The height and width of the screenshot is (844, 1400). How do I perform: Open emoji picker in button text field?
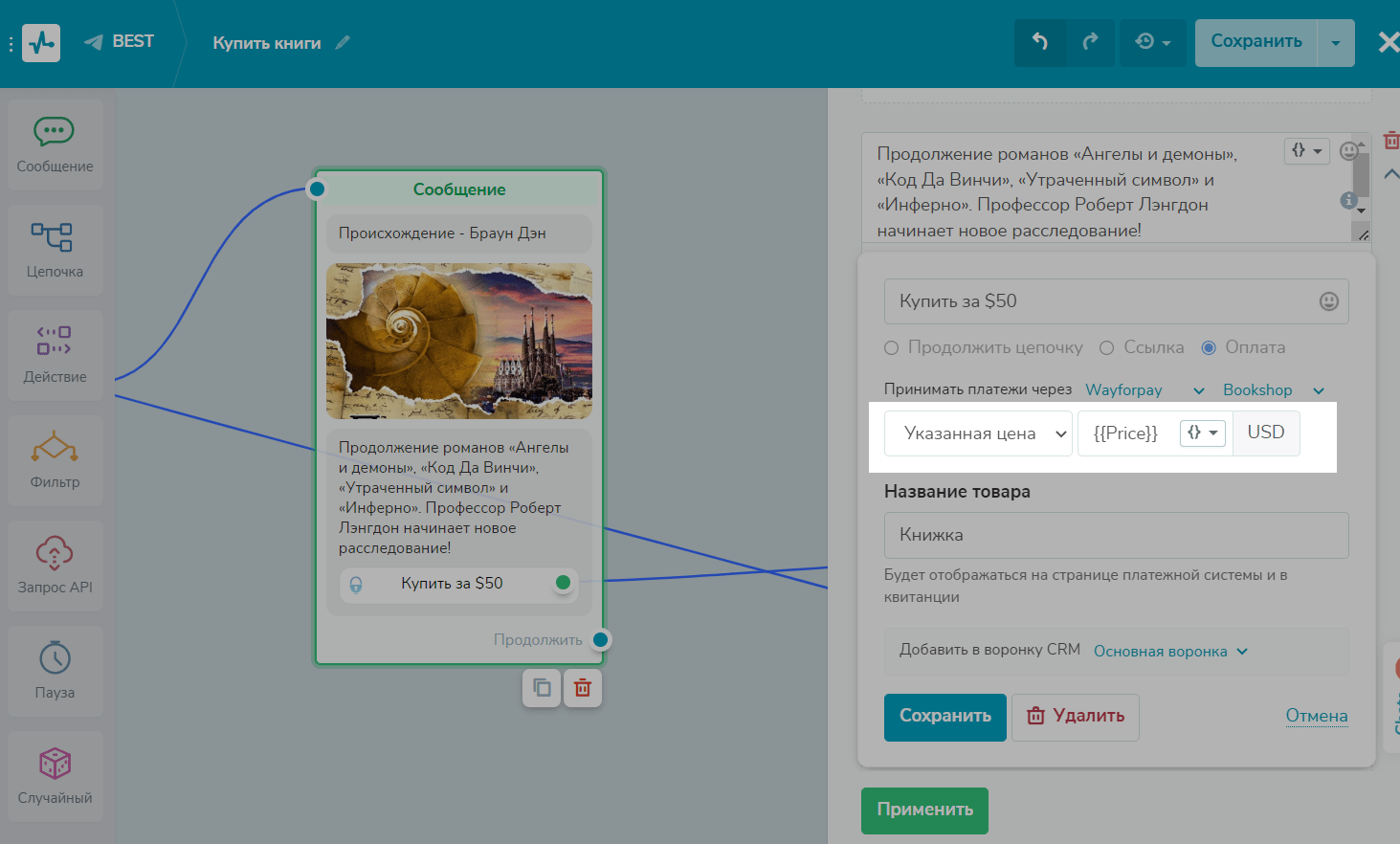[1328, 301]
